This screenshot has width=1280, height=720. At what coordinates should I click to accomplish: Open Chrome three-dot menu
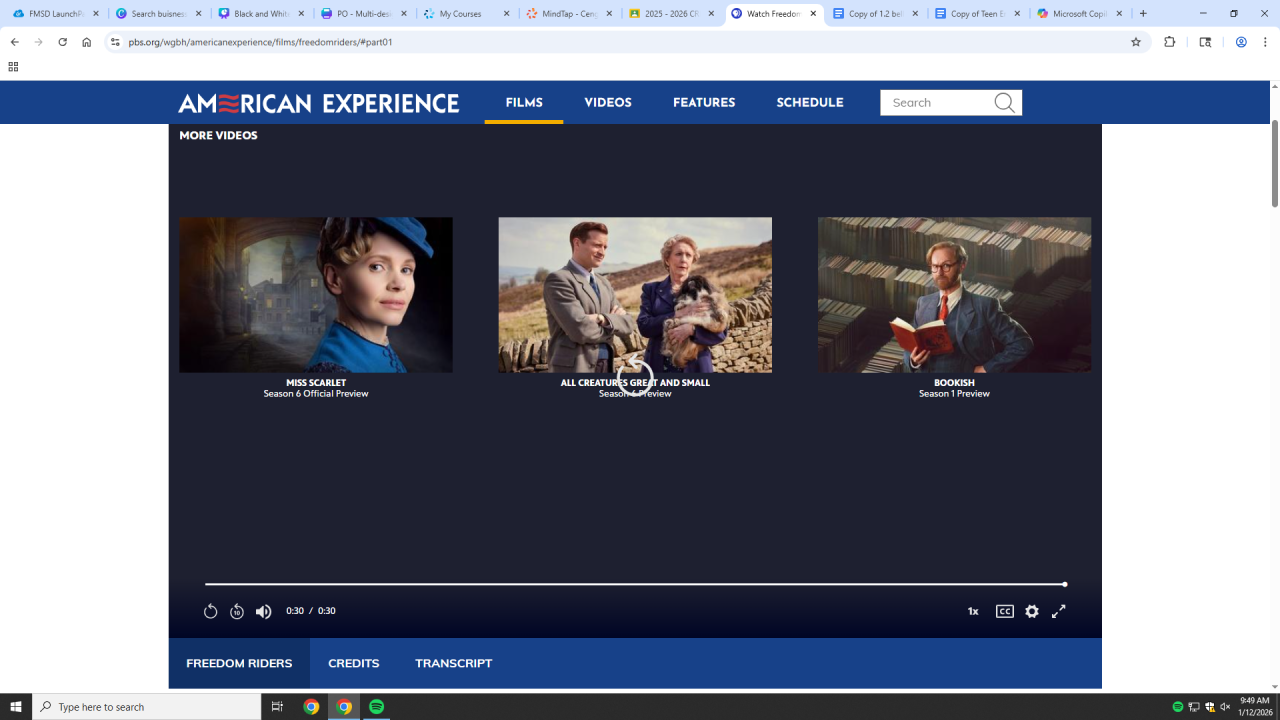click(x=1265, y=42)
